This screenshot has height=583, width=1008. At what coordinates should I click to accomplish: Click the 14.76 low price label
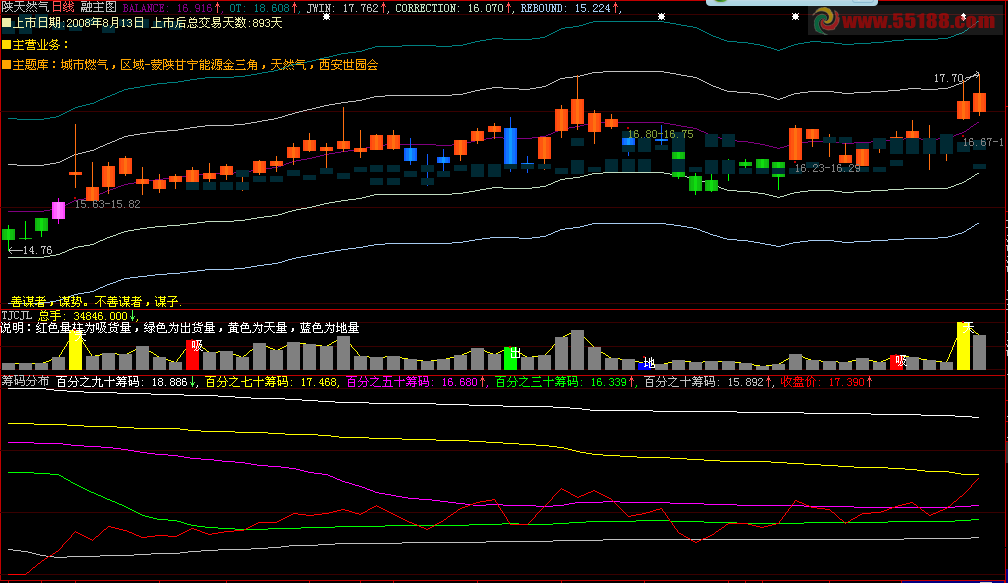coord(37,250)
